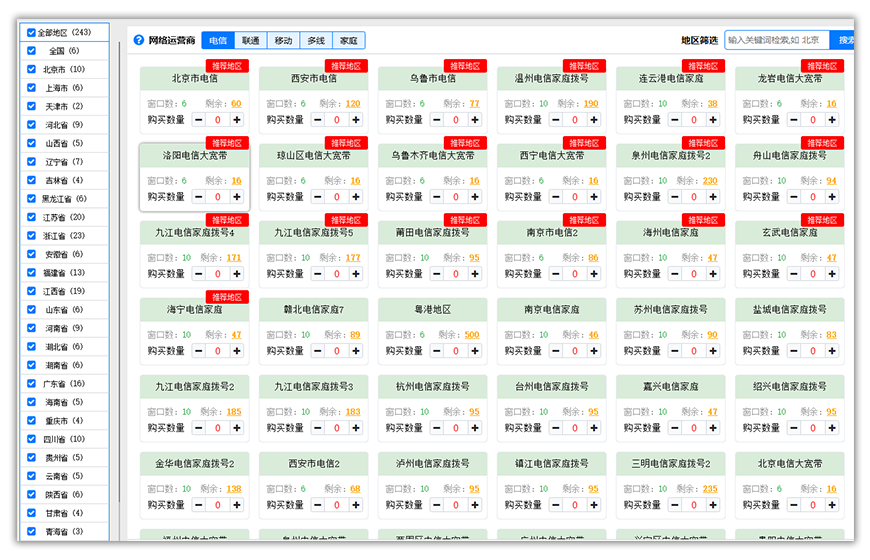870x560 pixels.
Task: Uncheck 广东省 (16) region
Action: pos(32,384)
